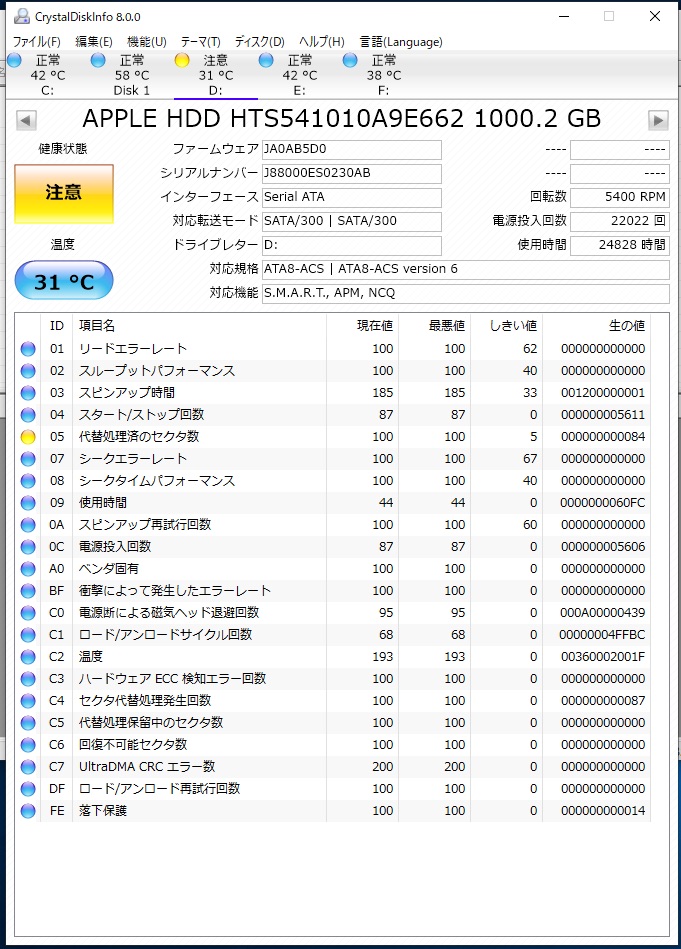
Task: Select the DF ロード/アンロード再試行回数 row name
Action: 160,789
